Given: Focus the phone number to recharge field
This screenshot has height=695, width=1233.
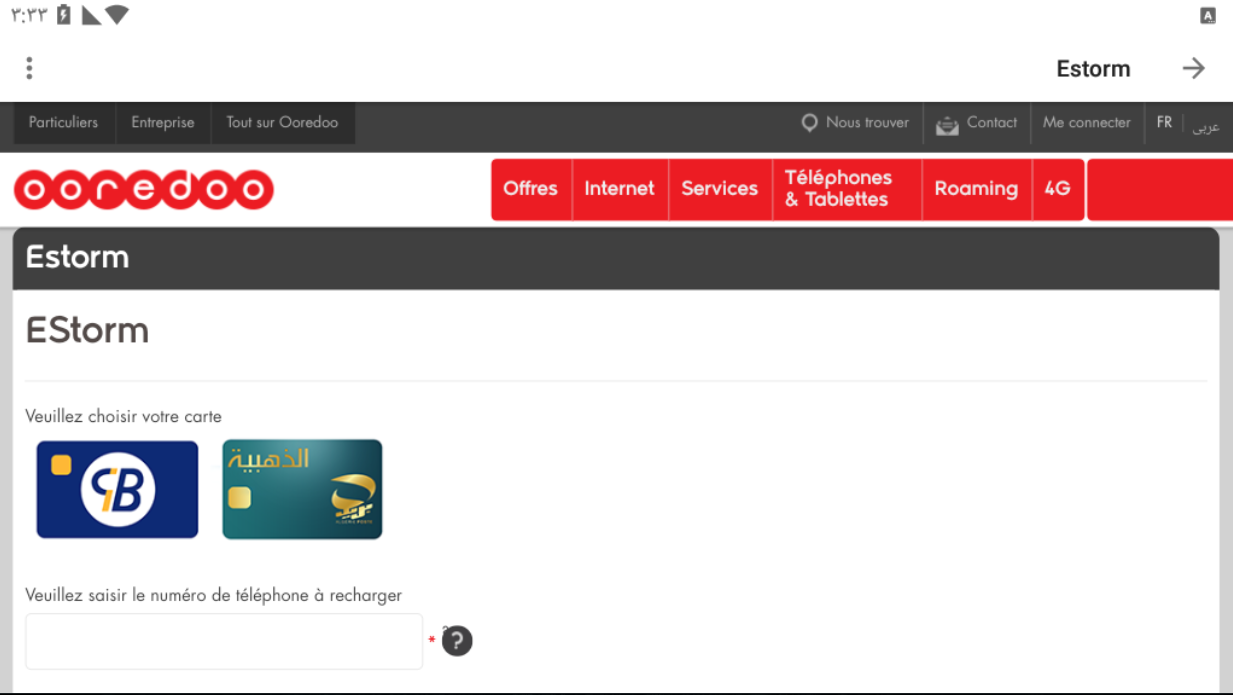Looking at the screenshot, I should click(224, 641).
